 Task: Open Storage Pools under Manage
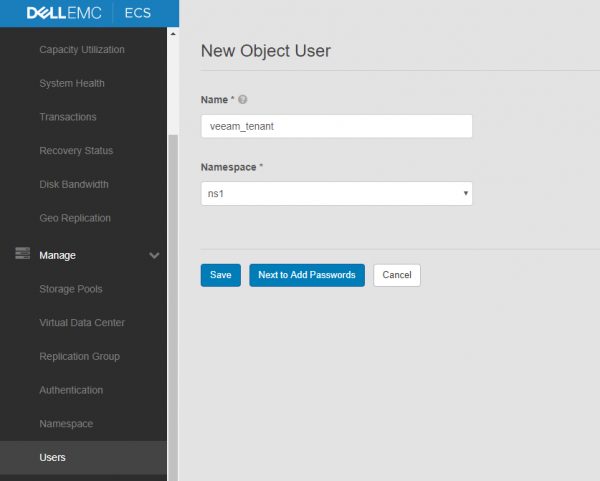pos(70,289)
